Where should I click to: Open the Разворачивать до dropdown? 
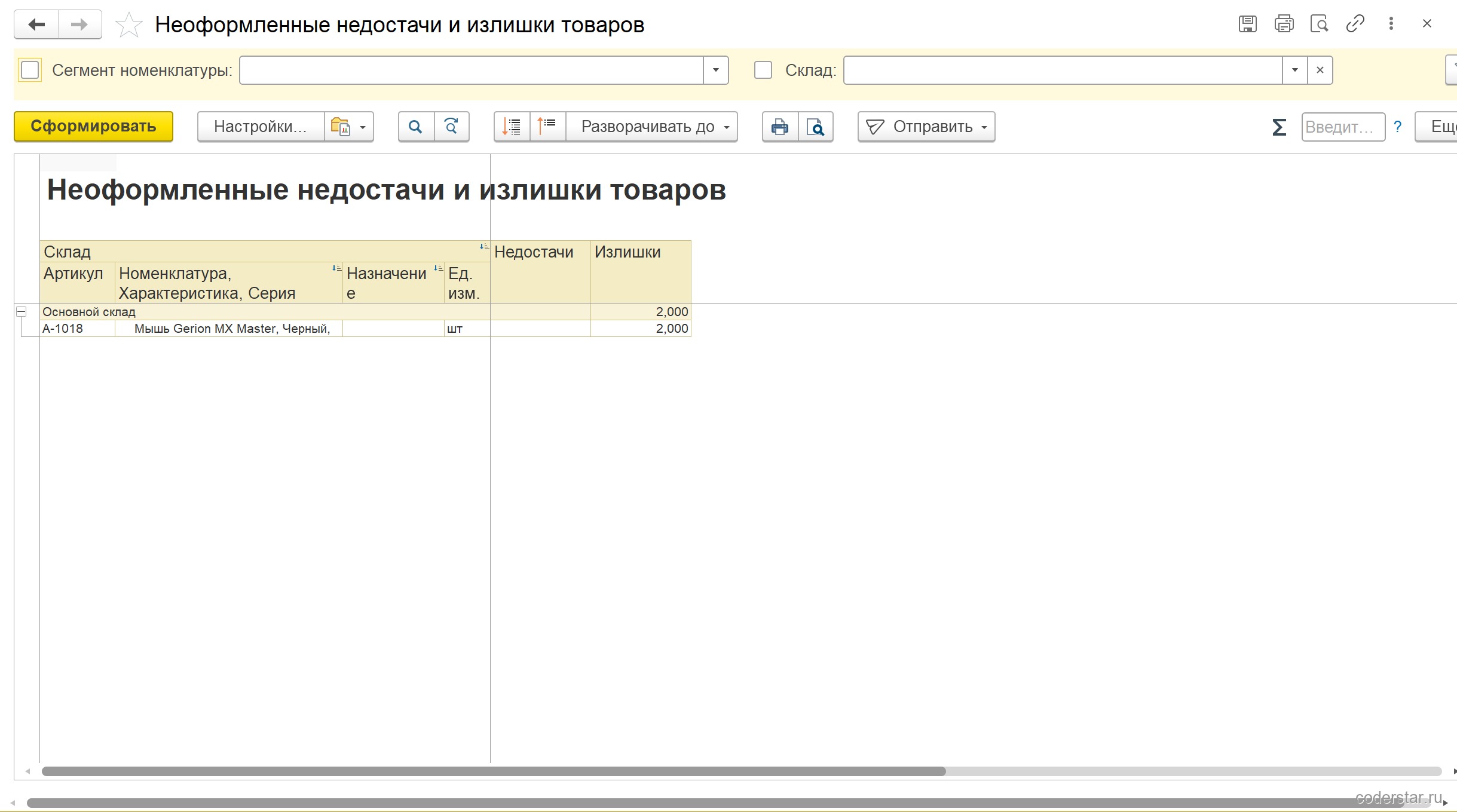coord(651,127)
